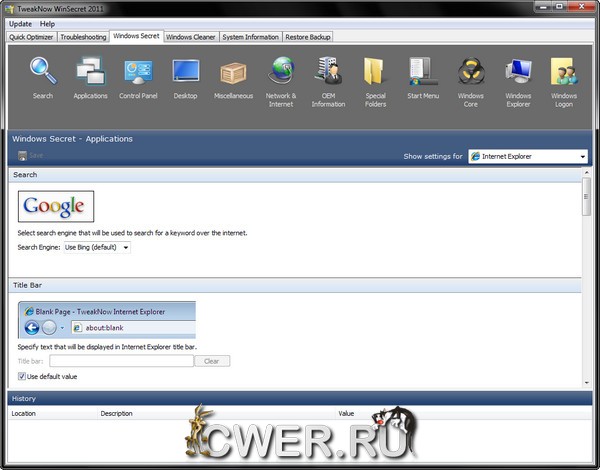This screenshot has height=470, width=600.
Task: Open the System Information tab
Action: click(x=251, y=37)
